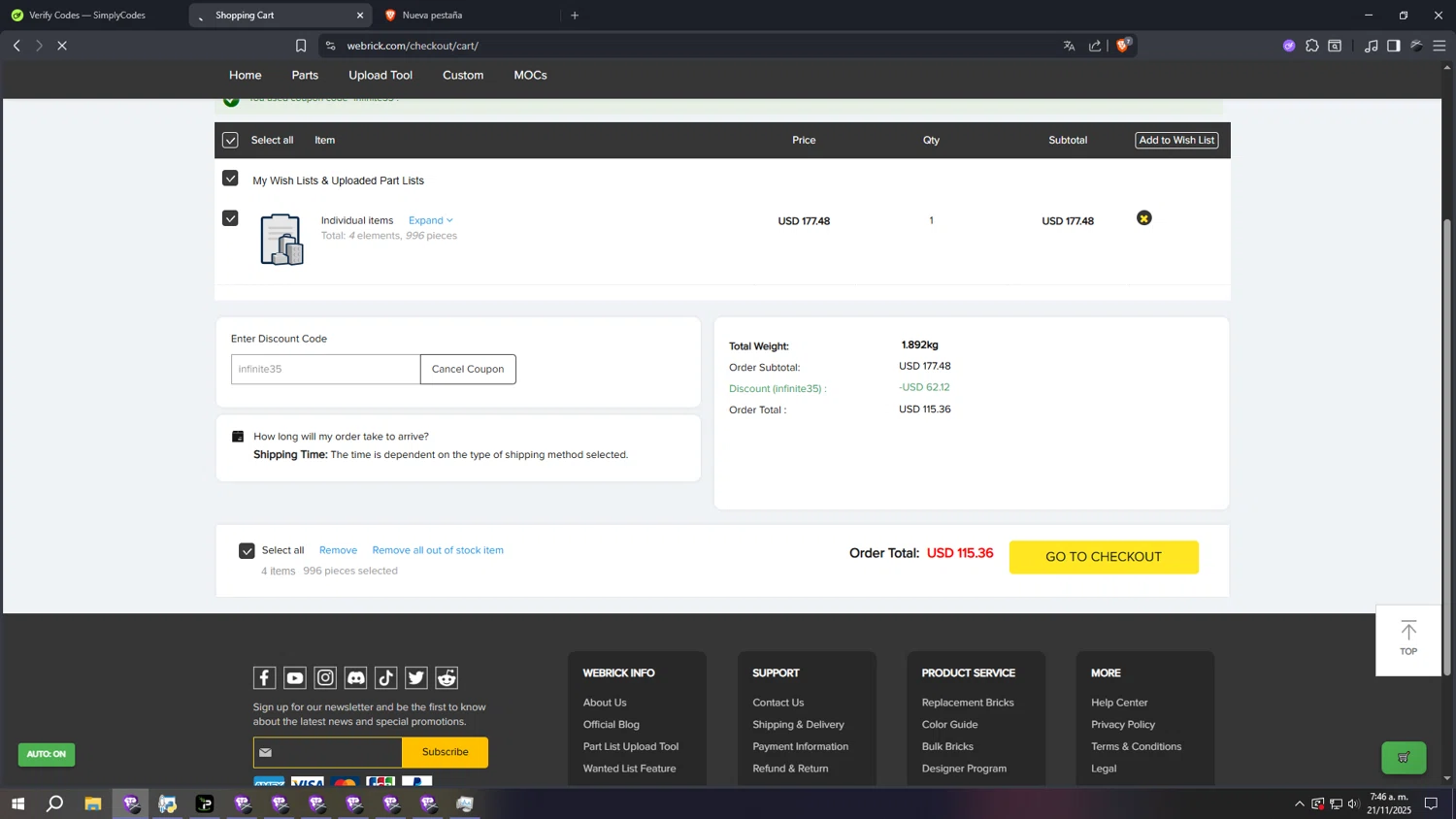Open the About Us footer link
This screenshot has height=819, width=1456.
pos(605,703)
